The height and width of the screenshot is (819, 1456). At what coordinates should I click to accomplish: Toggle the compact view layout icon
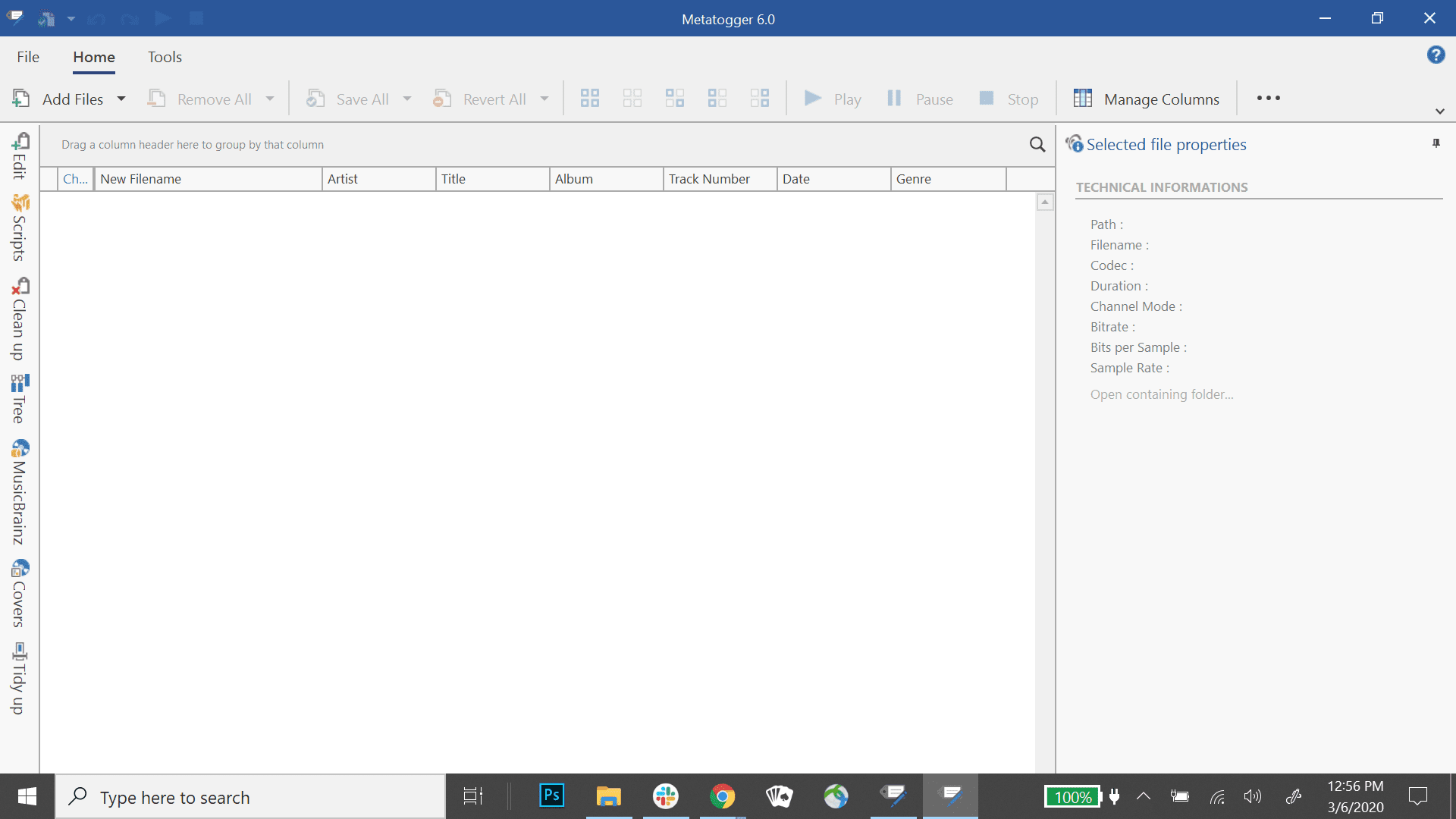[759, 99]
